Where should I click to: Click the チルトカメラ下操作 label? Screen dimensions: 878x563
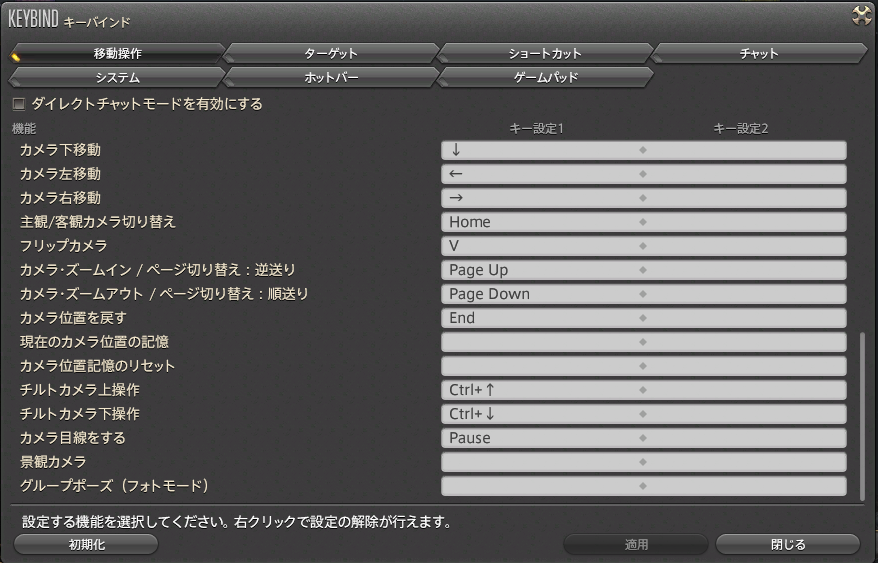point(80,414)
